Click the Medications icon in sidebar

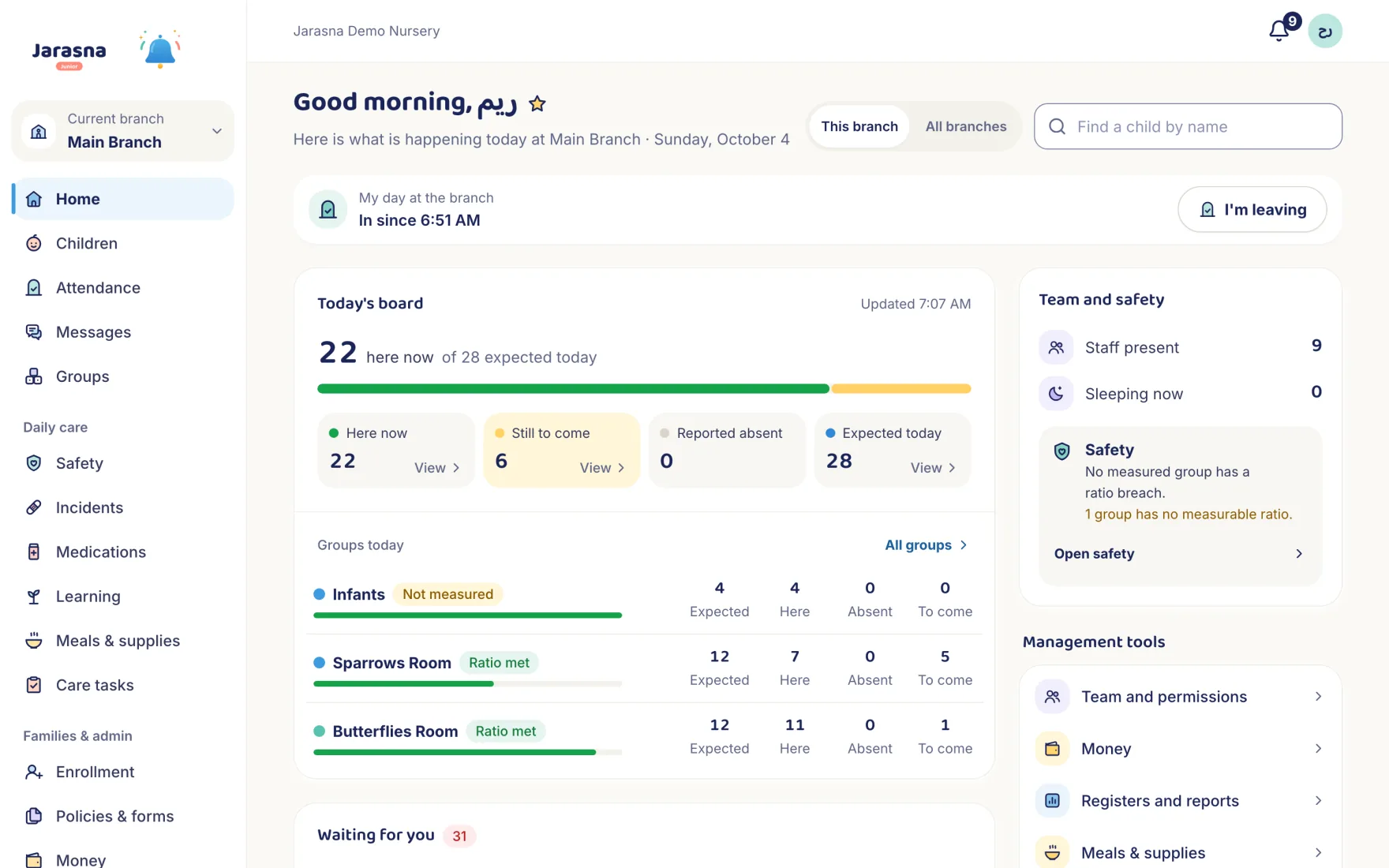34,552
